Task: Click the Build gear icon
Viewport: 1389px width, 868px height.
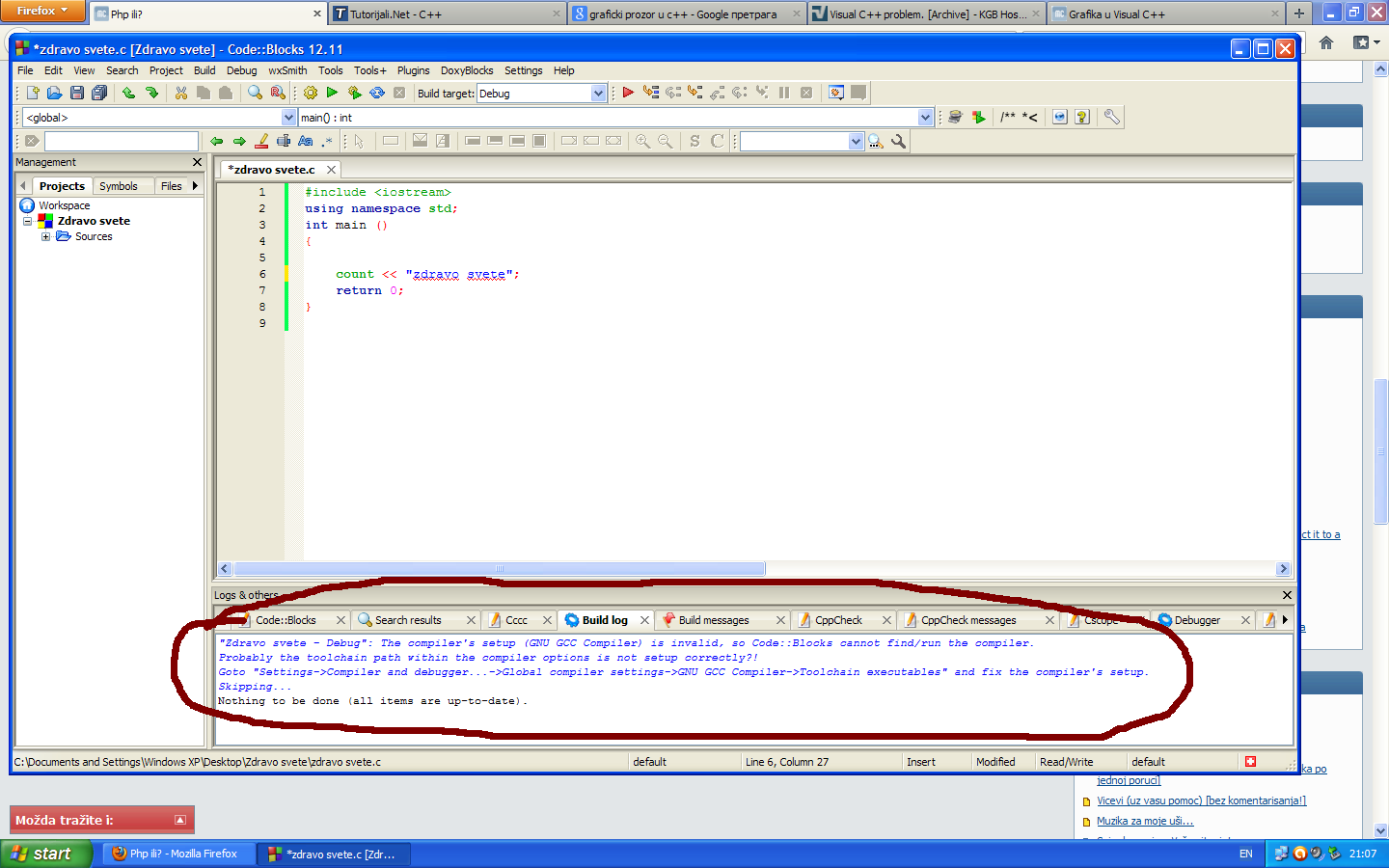Action: (310, 93)
